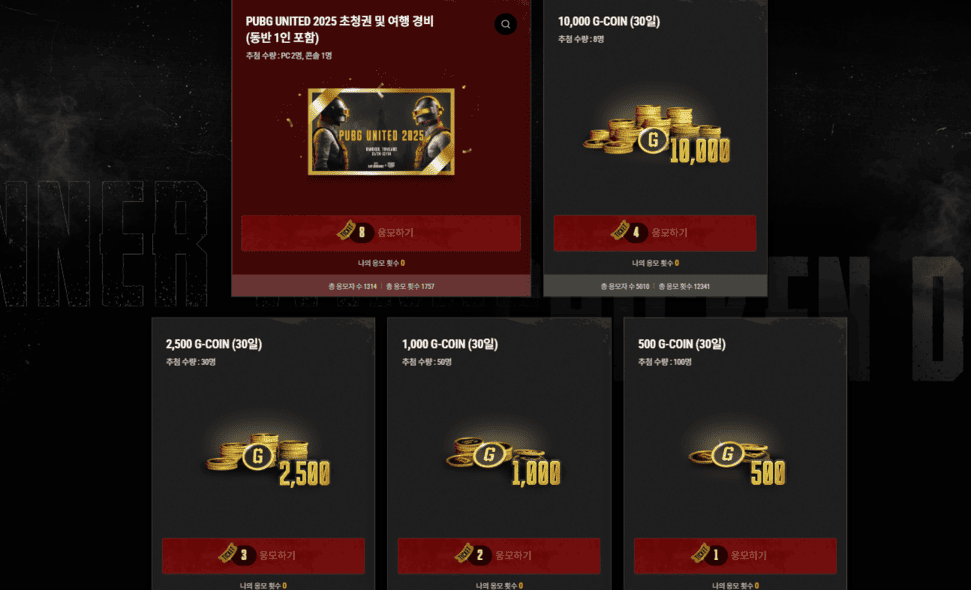Click the 8-ticket icon on PUBG UNITED entry button
The image size is (971, 590).
(x=355, y=232)
